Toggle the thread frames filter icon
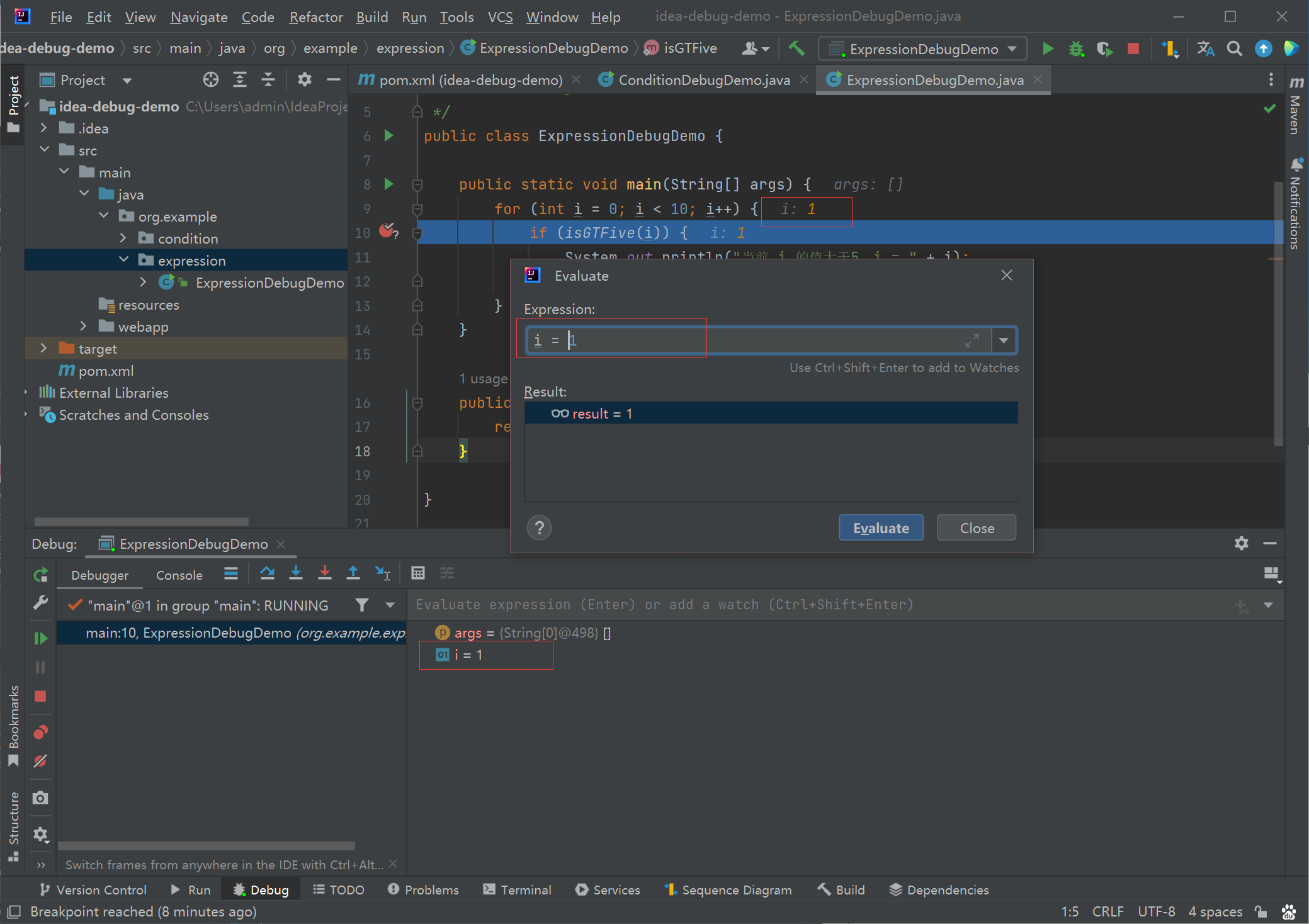1309x924 pixels. coord(362,605)
